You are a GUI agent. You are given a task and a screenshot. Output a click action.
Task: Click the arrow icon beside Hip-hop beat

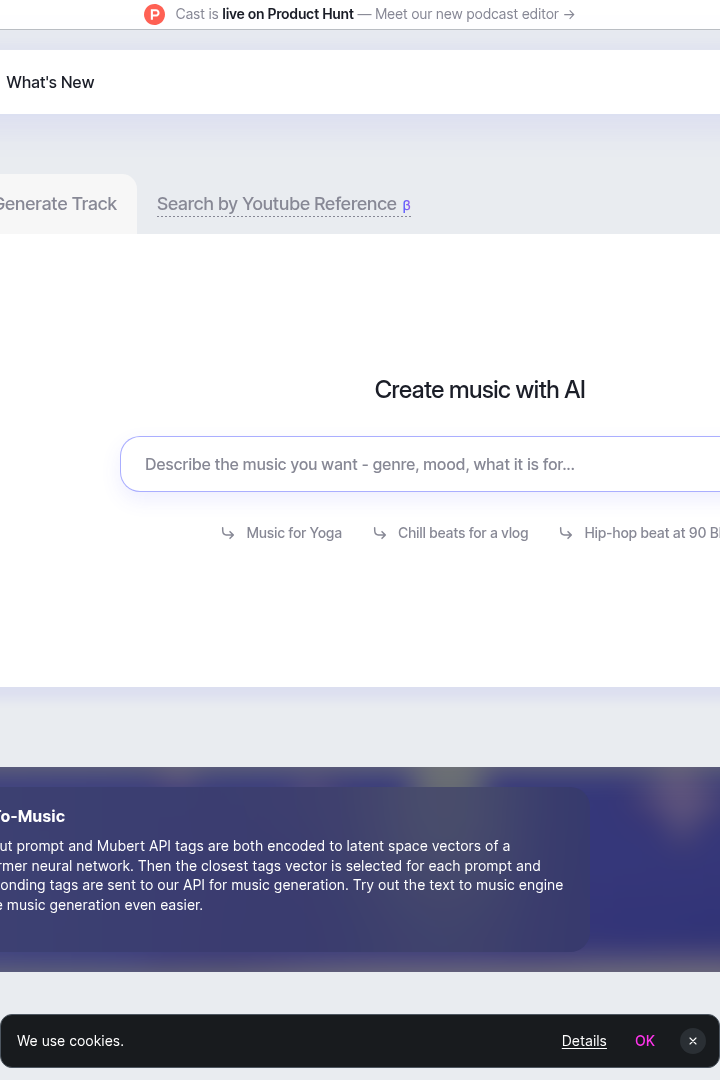pyautogui.click(x=566, y=533)
